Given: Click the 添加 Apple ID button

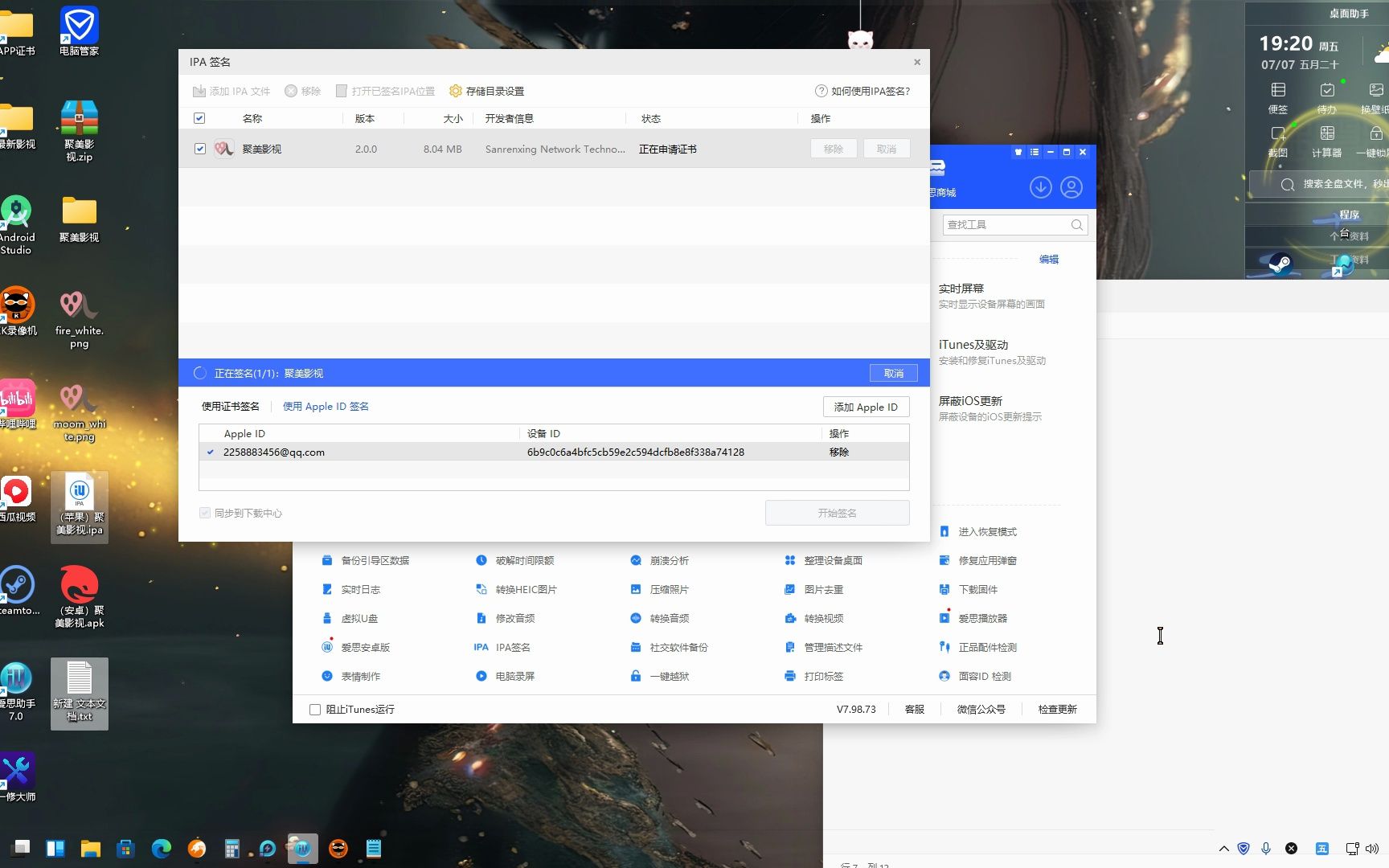Looking at the screenshot, I should [x=866, y=407].
